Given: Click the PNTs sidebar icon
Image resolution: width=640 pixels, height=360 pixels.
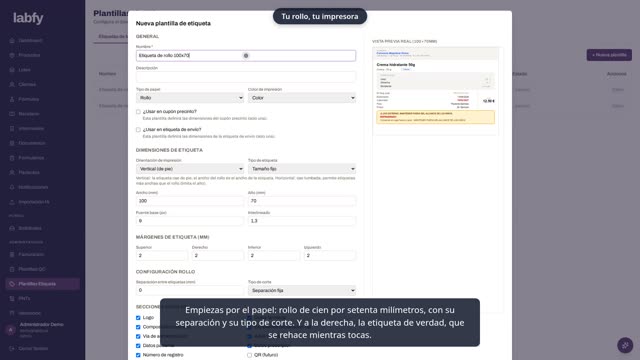Looking at the screenshot, I should pos(12,298).
